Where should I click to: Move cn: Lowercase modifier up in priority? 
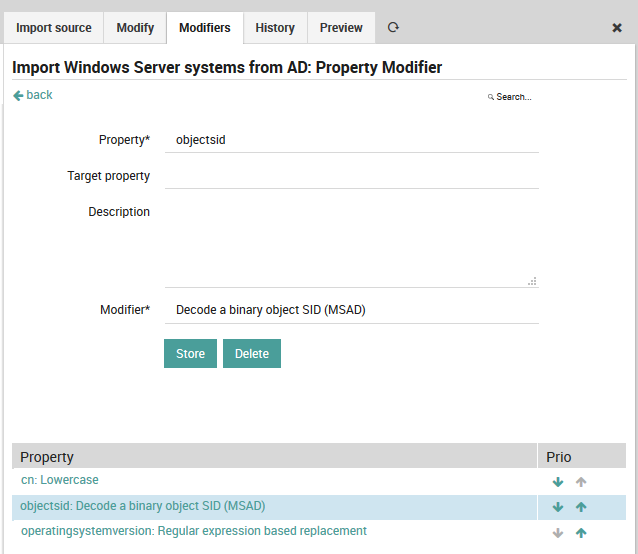581,482
